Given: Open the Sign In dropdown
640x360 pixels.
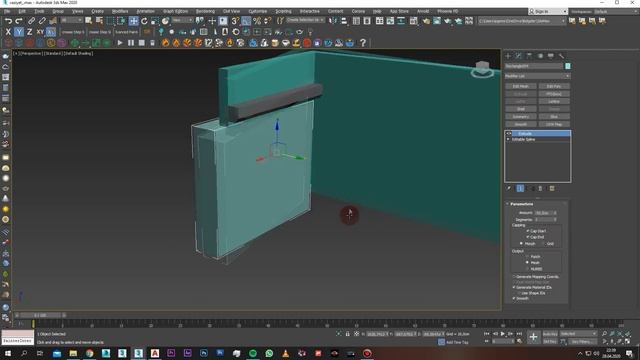Looking at the screenshot, I should 548,11.
